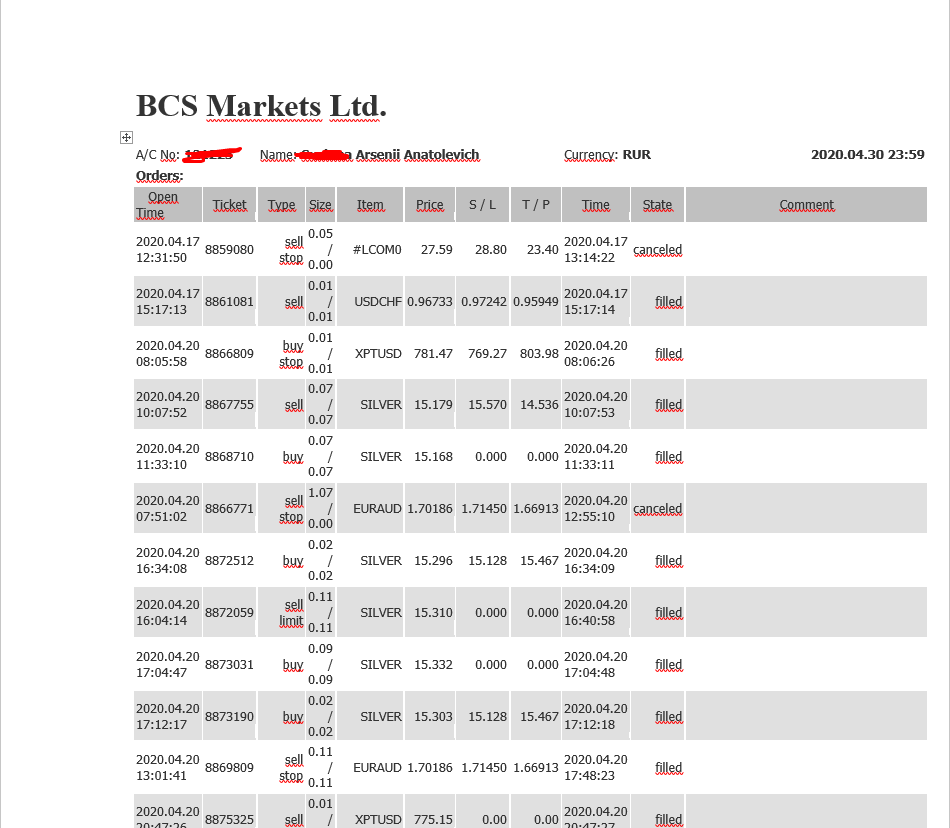The width and height of the screenshot is (950, 828).
Task: Click the sell limit type cell
Action: pyautogui.click(x=291, y=613)
